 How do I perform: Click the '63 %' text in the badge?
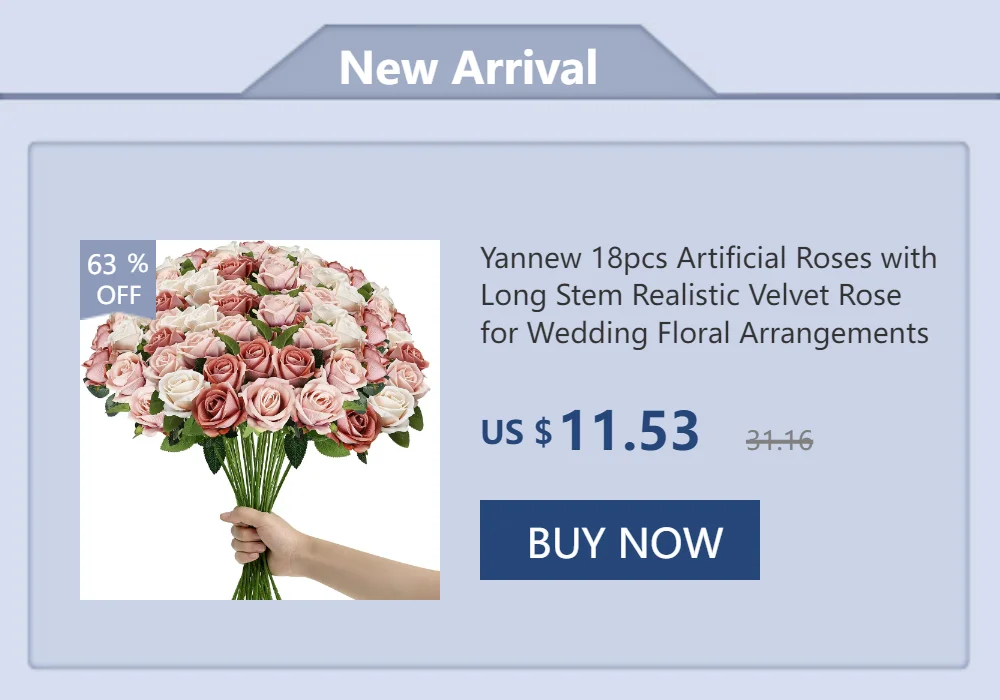118,264
